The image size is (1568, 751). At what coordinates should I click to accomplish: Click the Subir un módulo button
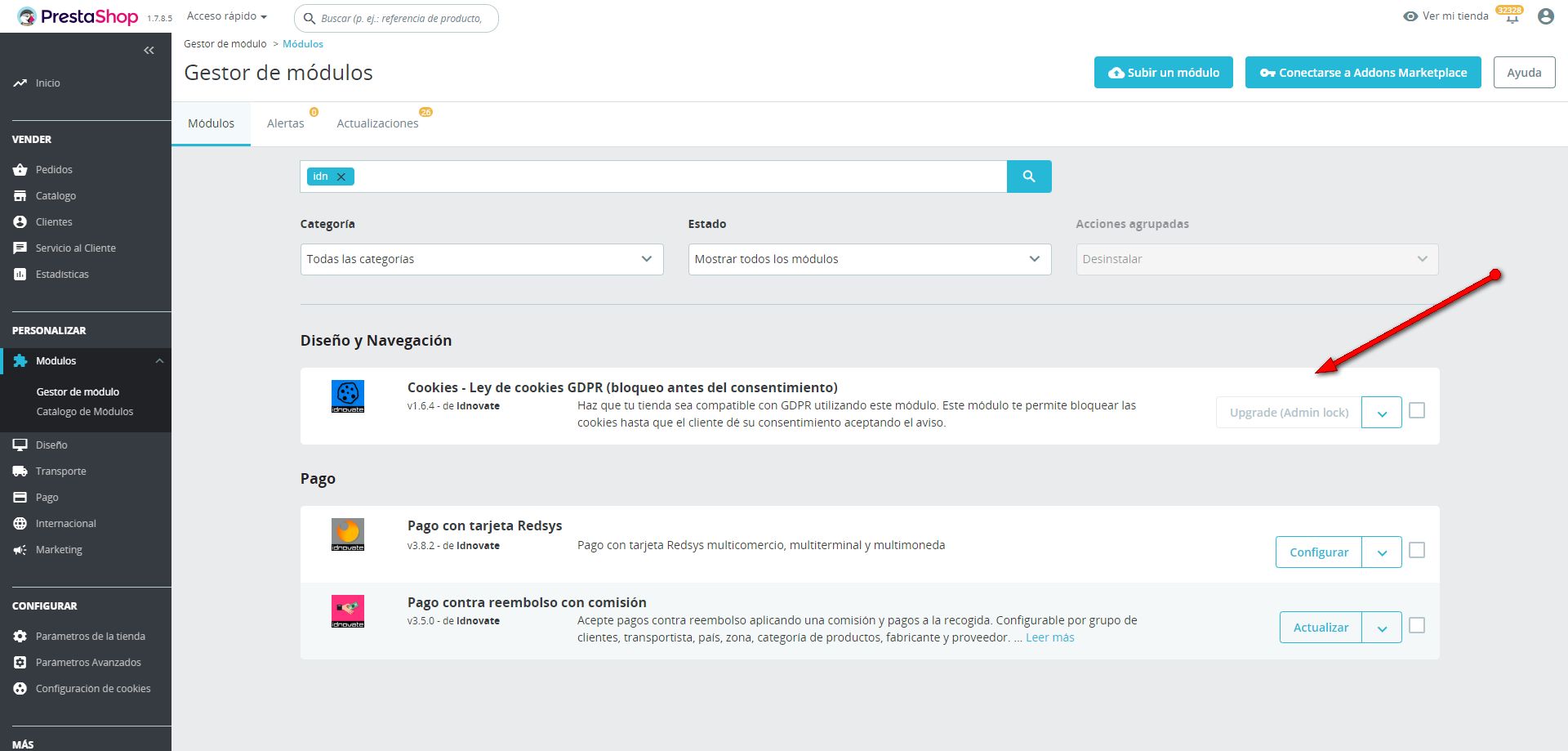pyautogui.click(x=1164, y=73)
